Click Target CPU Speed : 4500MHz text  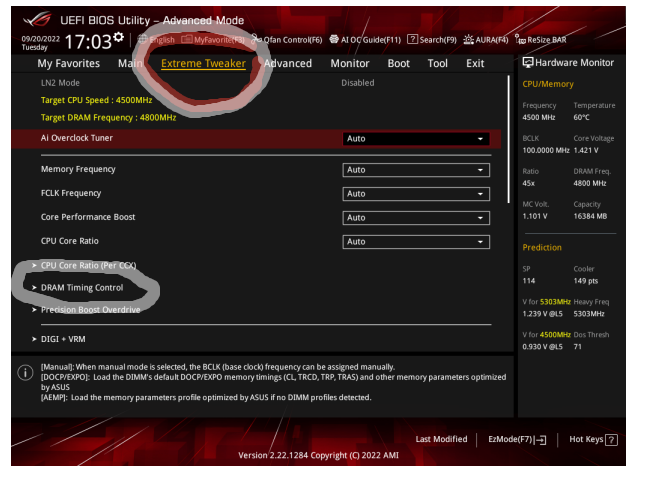pyautogui.click(x=97, y=100)
